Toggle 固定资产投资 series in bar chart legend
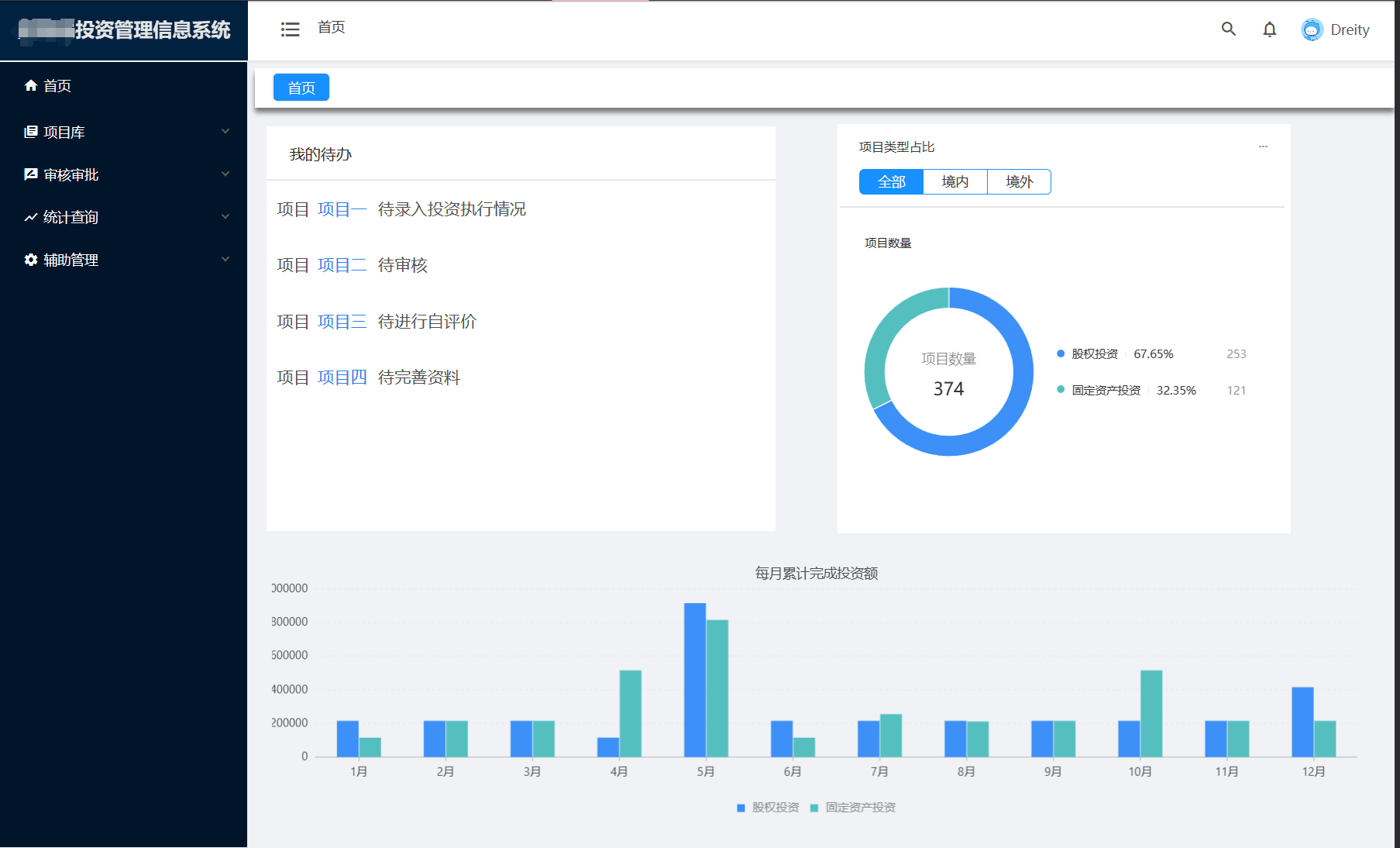 (853, 807)
